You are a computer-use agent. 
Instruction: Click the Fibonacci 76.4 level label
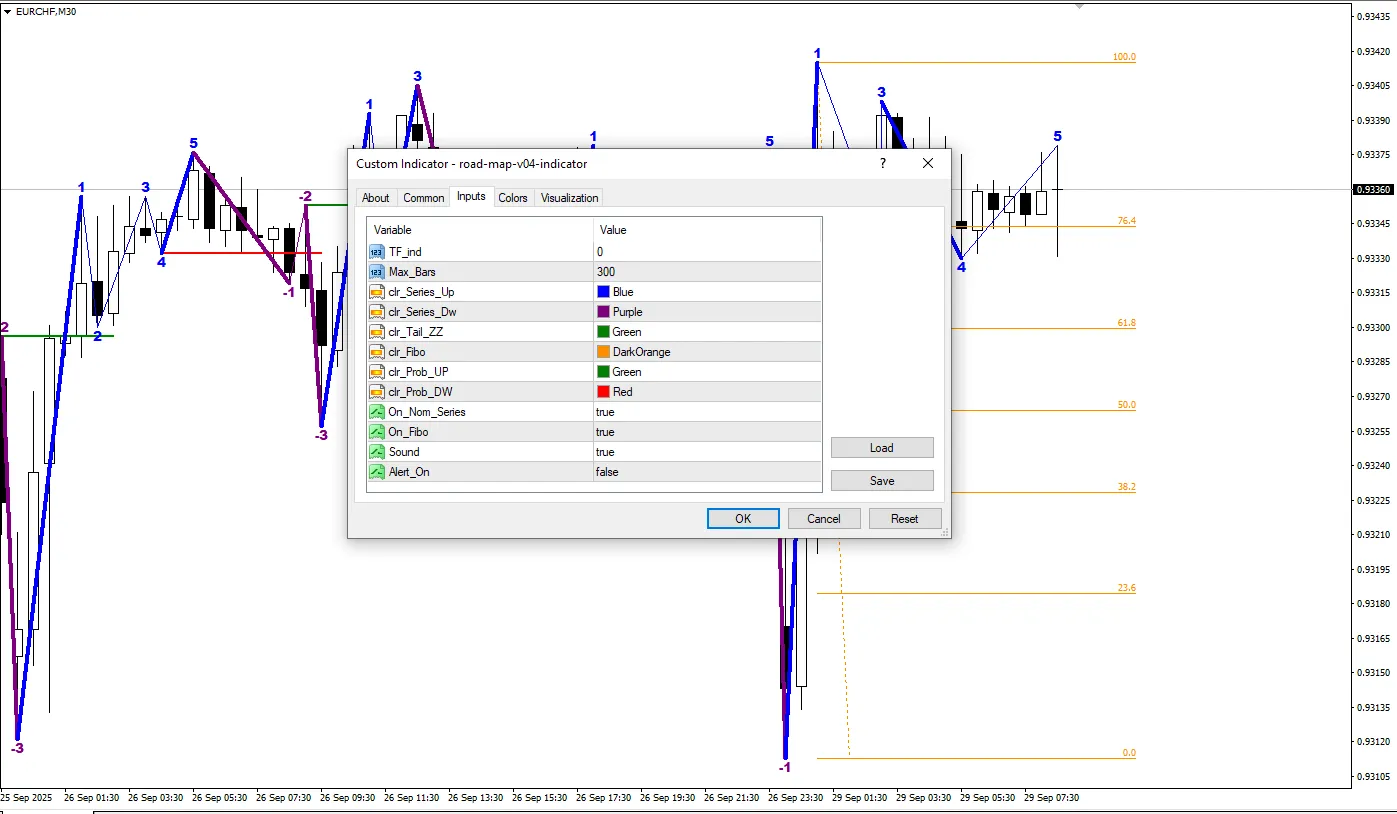pos(1126,221)
